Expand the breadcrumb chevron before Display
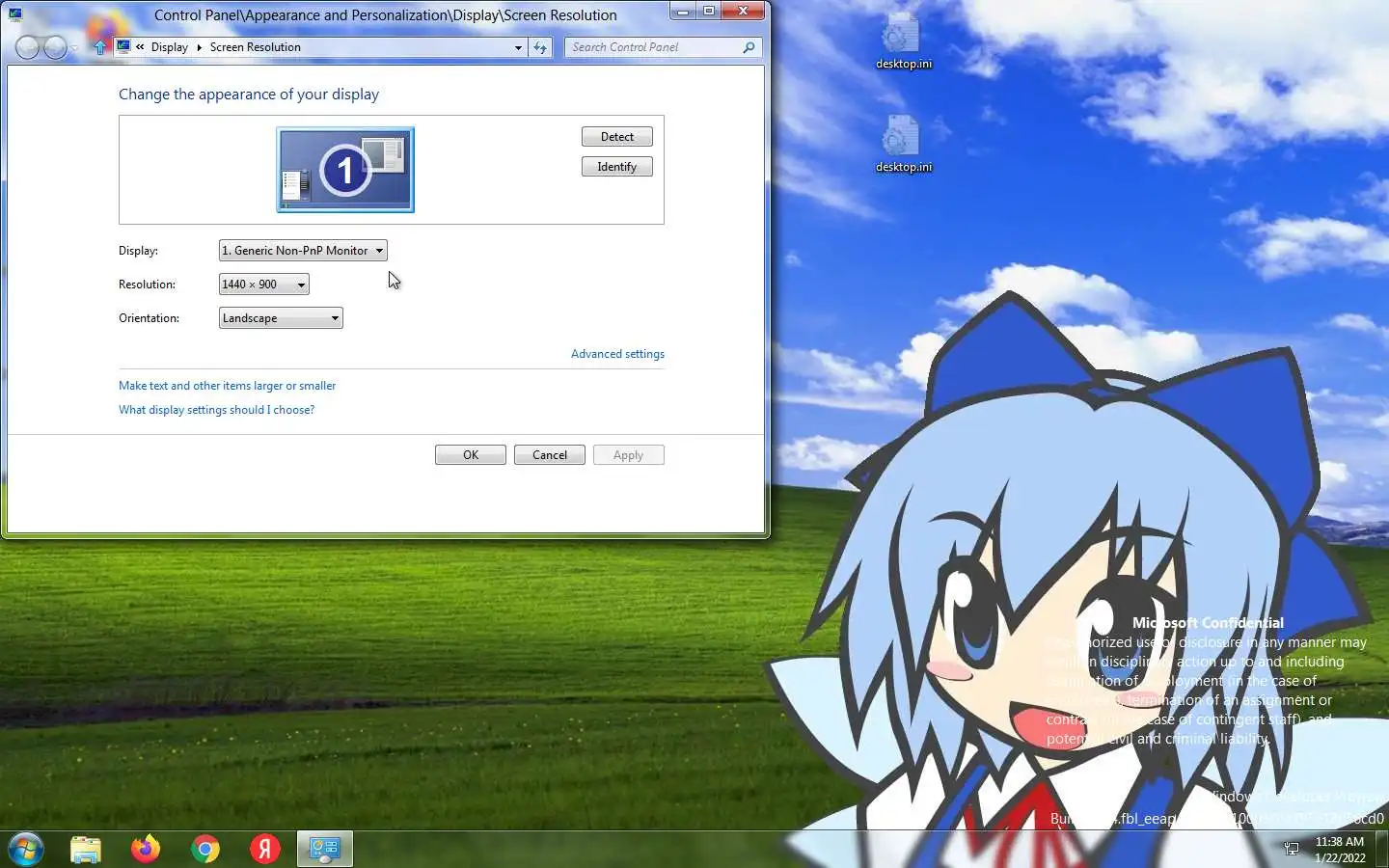The height and width of the screenshot is (868, 1389). click(140, 47)
